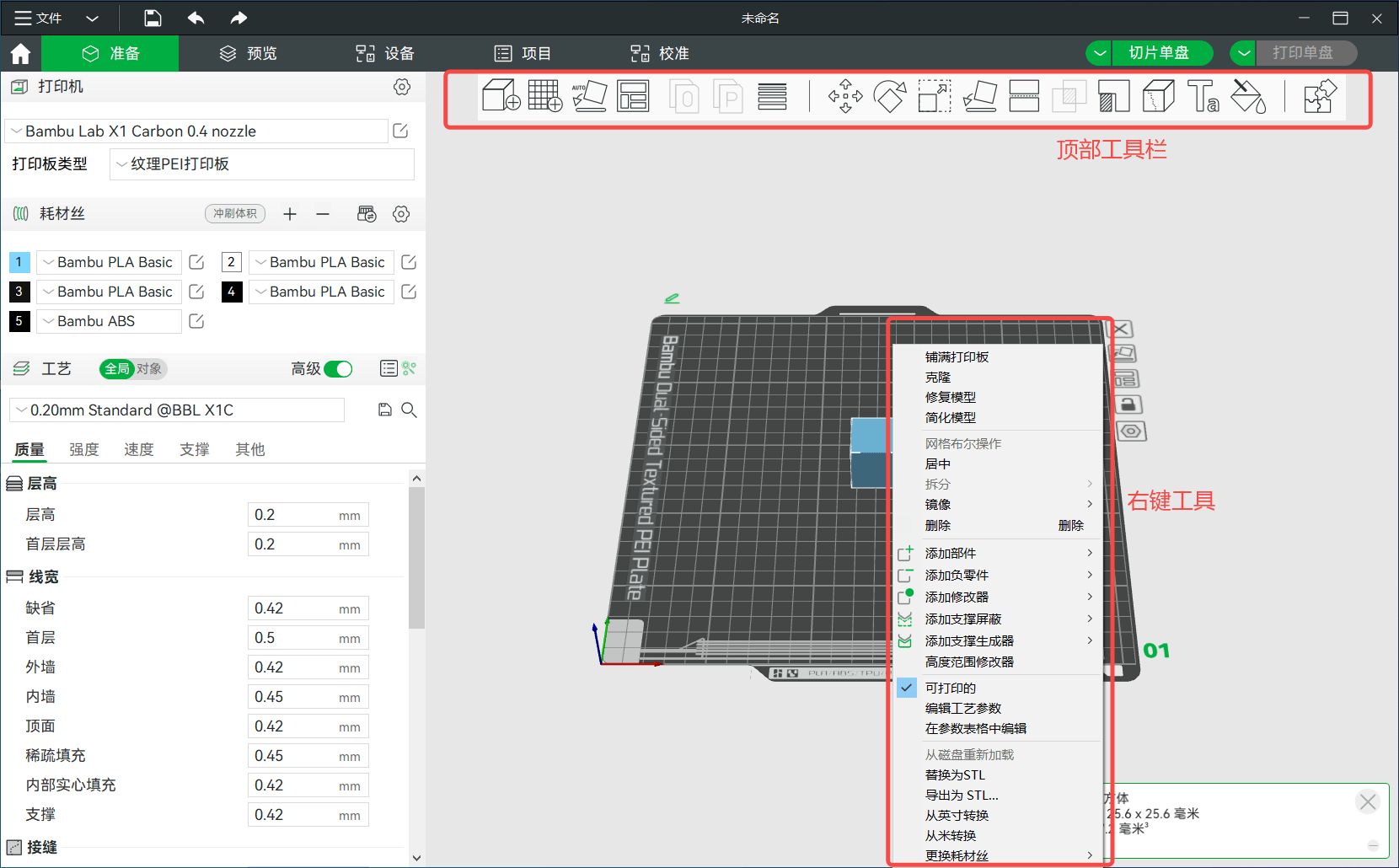Switch to the 设备 tab
This screenshot has height=868, width=1399.
[384, 53]
